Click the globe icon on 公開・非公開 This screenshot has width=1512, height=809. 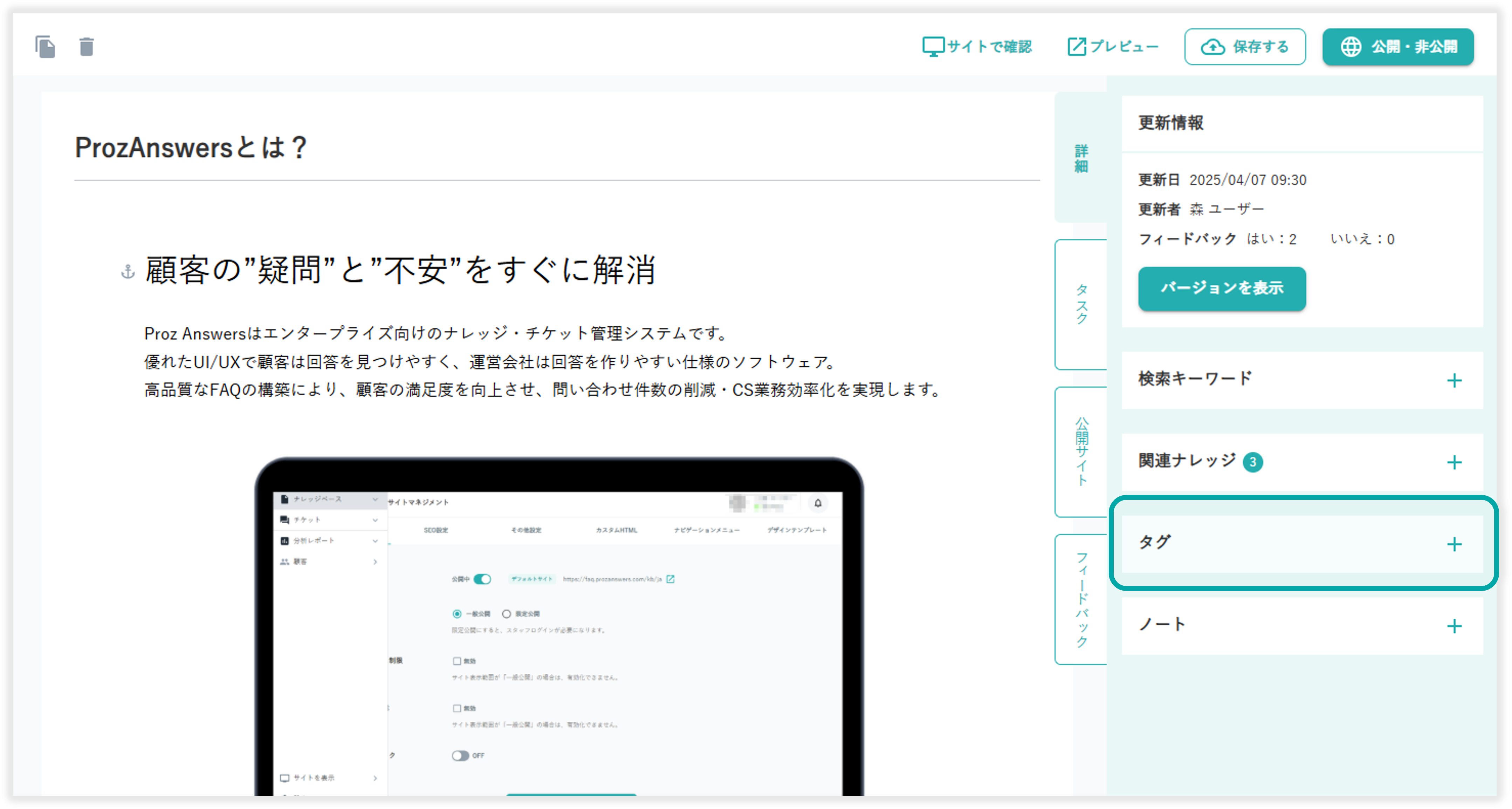click(1351, 47)
